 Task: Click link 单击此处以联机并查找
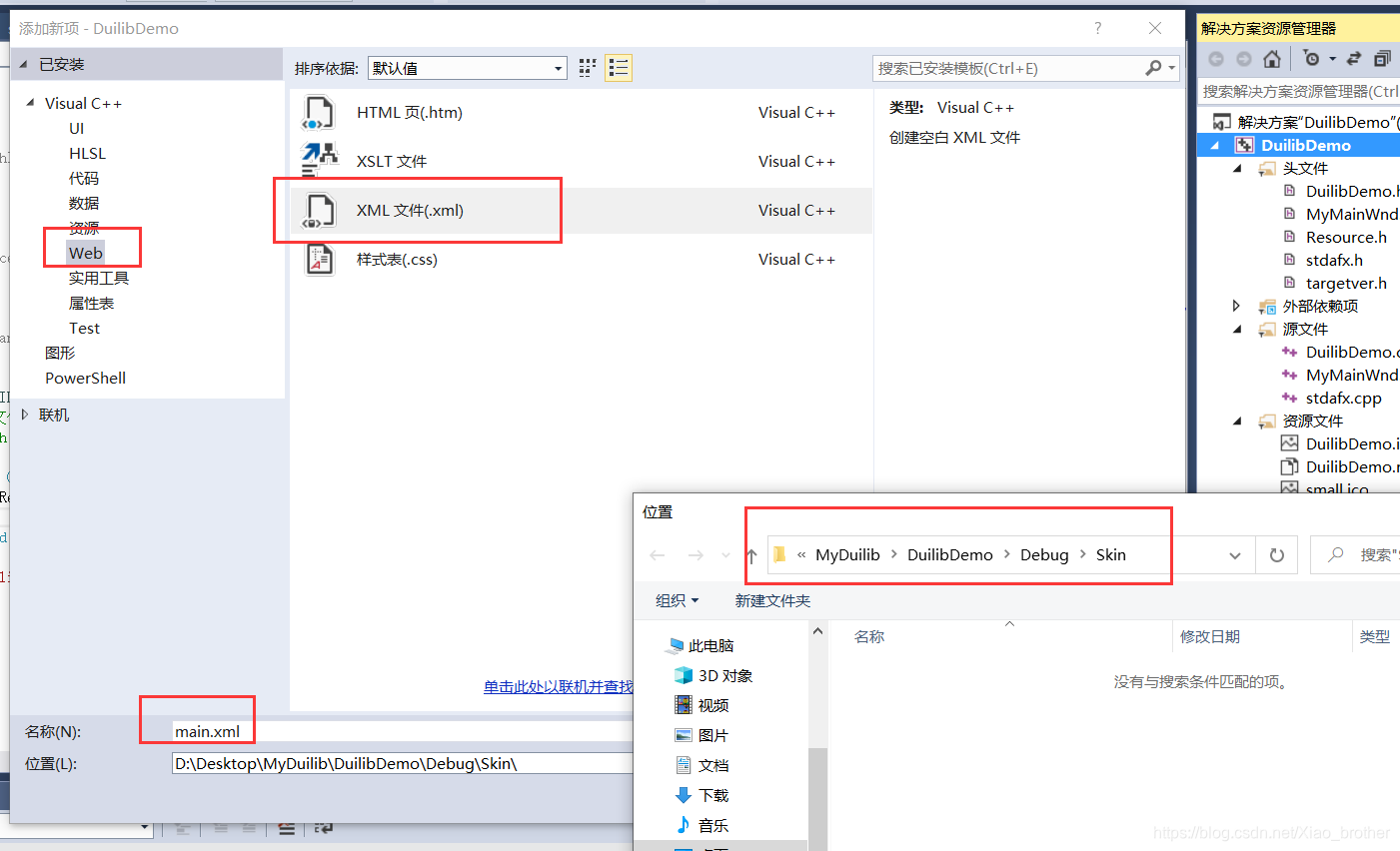tap(559, 686)
